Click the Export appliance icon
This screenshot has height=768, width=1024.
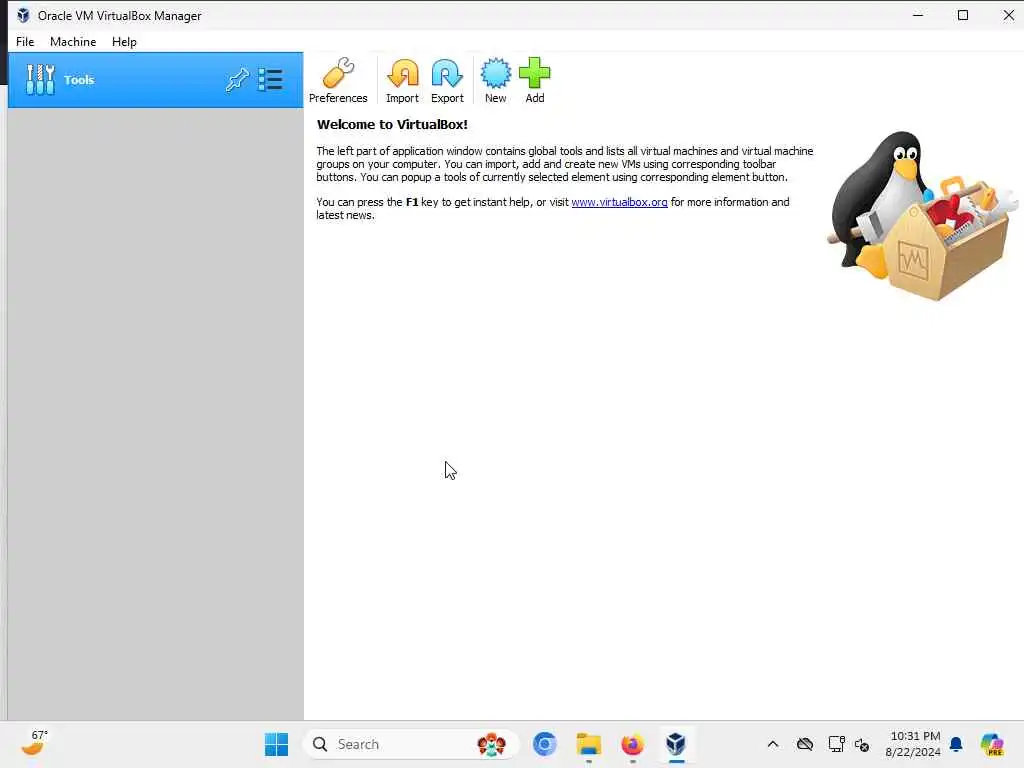pyautogui.click(x=447, y=80)
